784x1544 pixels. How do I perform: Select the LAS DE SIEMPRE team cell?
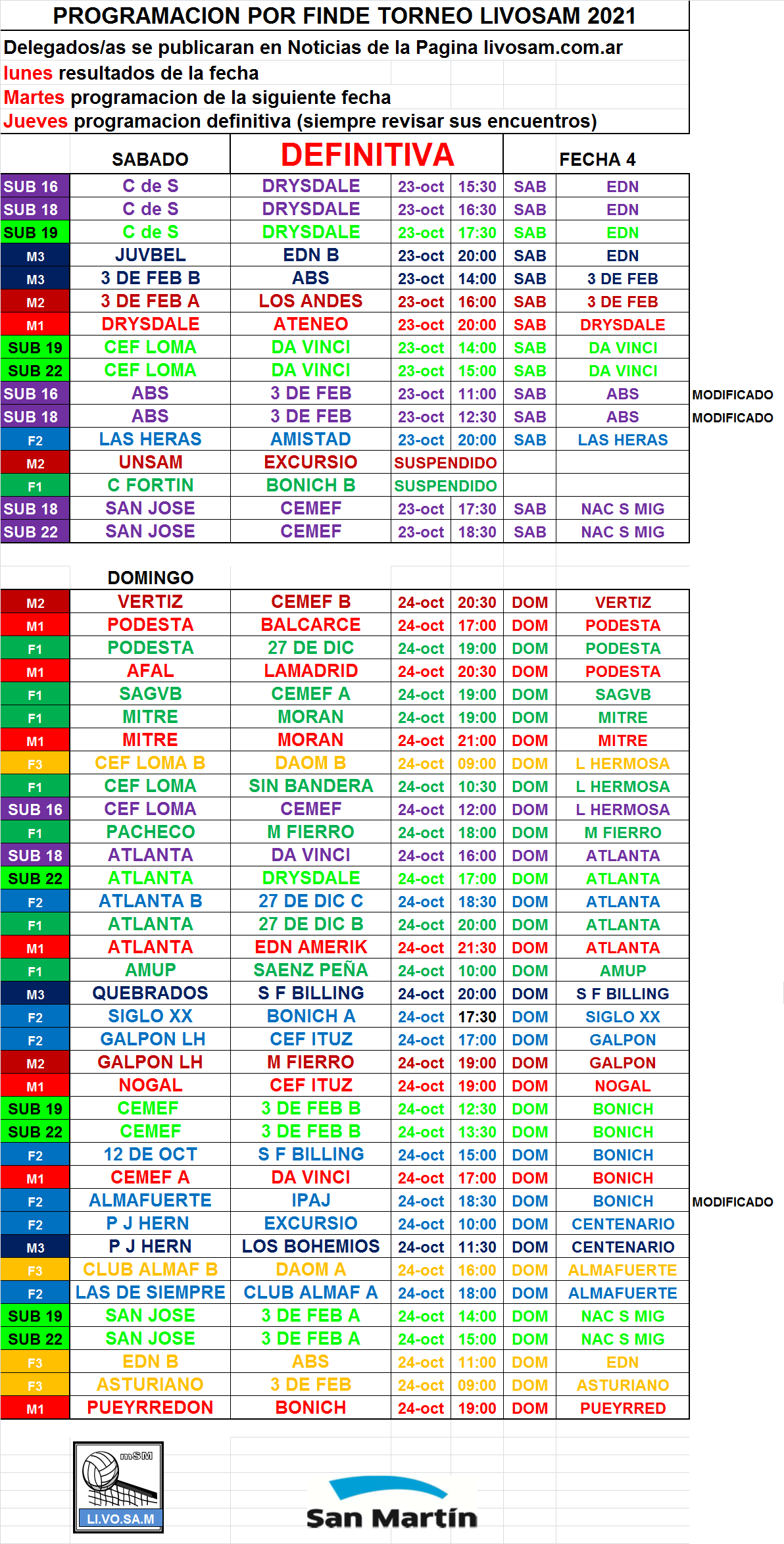pyautogui.click(x=150, y=1293)
